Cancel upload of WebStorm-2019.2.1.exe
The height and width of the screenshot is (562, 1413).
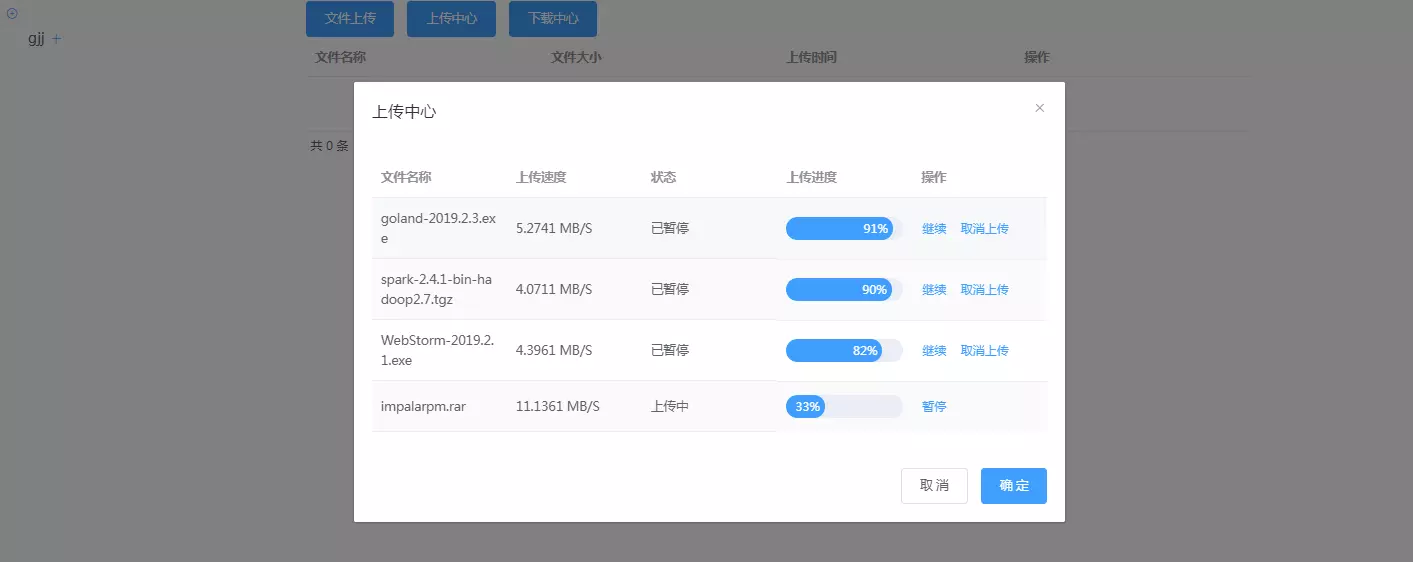[984, 351]
